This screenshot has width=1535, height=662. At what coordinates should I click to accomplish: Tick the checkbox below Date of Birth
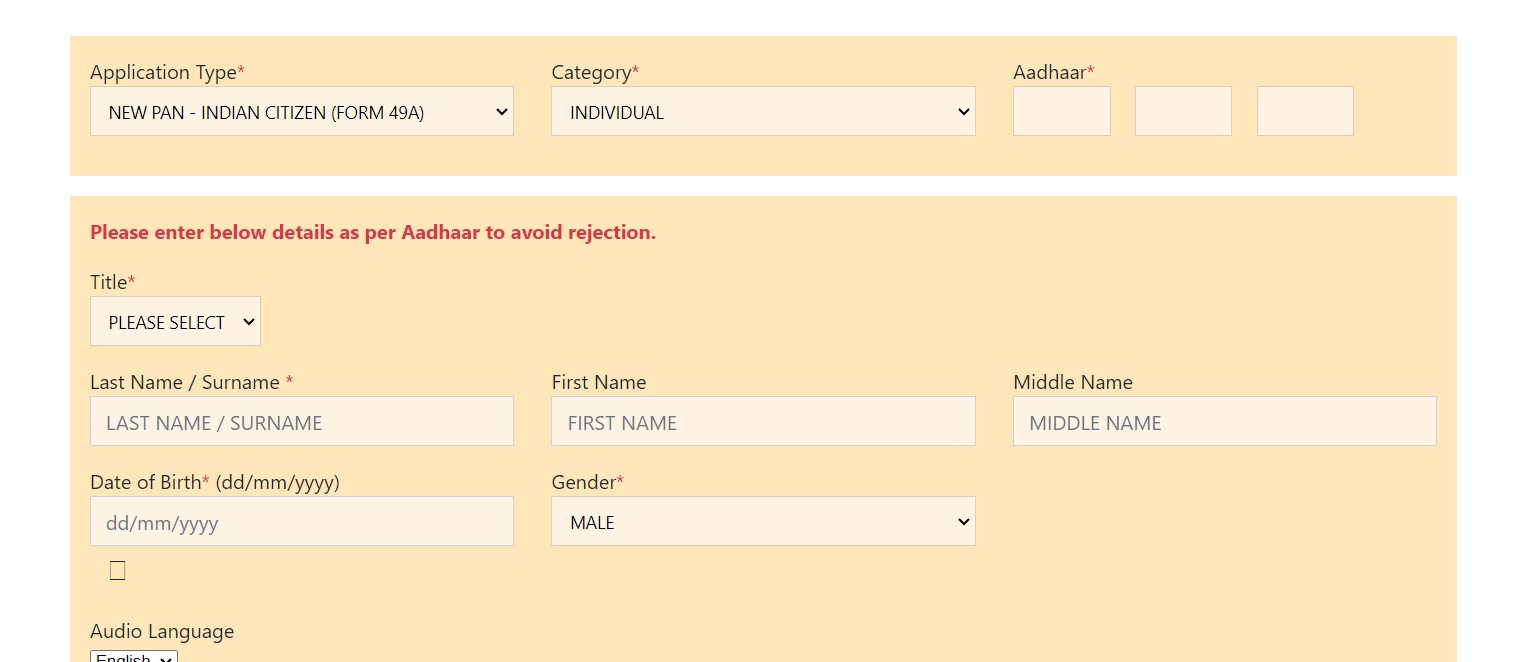[x=118, y=571]
